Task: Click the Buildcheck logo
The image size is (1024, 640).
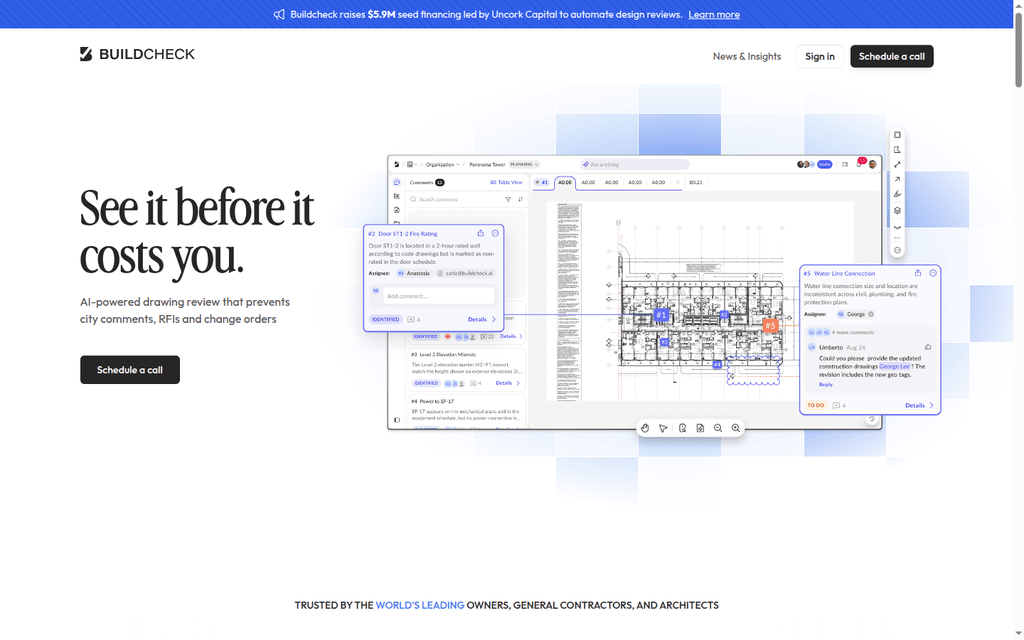Action: [137, 54]
